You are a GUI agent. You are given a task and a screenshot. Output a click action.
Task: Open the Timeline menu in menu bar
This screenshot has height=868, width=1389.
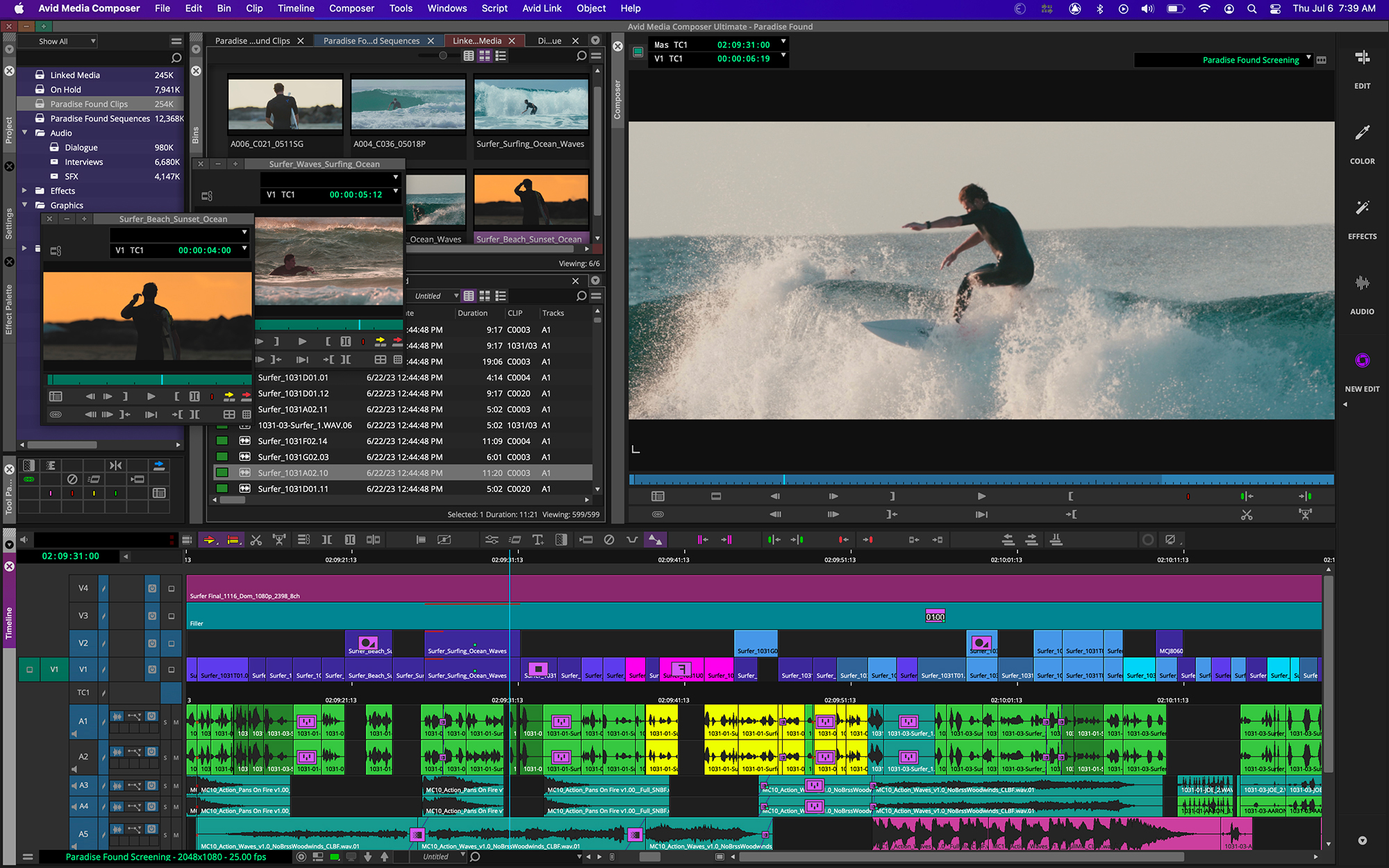pyautogui.click(x=296, y=8)
